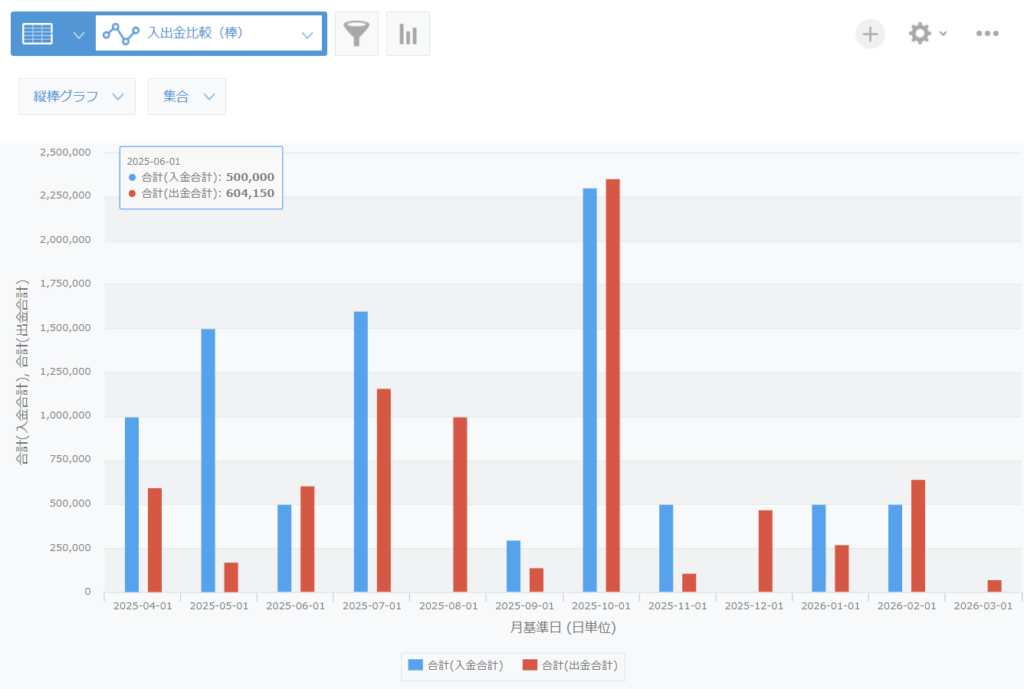Click the red legend color swatch
Image resolution: width=1024 pixels, height=689 pixels.
530,665
